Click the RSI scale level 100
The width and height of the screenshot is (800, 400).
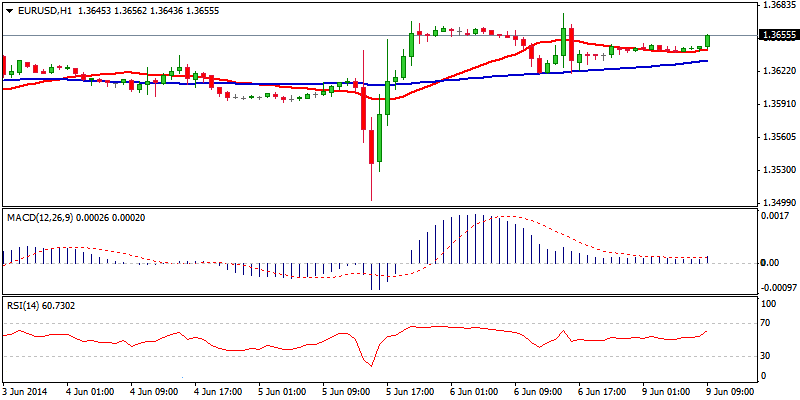coord(768,304)
